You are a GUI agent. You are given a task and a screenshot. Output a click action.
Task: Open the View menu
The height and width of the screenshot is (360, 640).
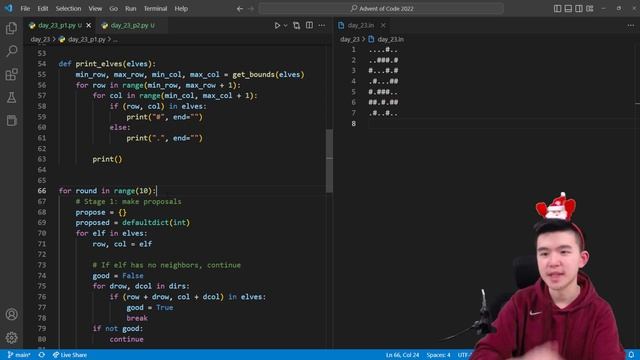[95, 9]
